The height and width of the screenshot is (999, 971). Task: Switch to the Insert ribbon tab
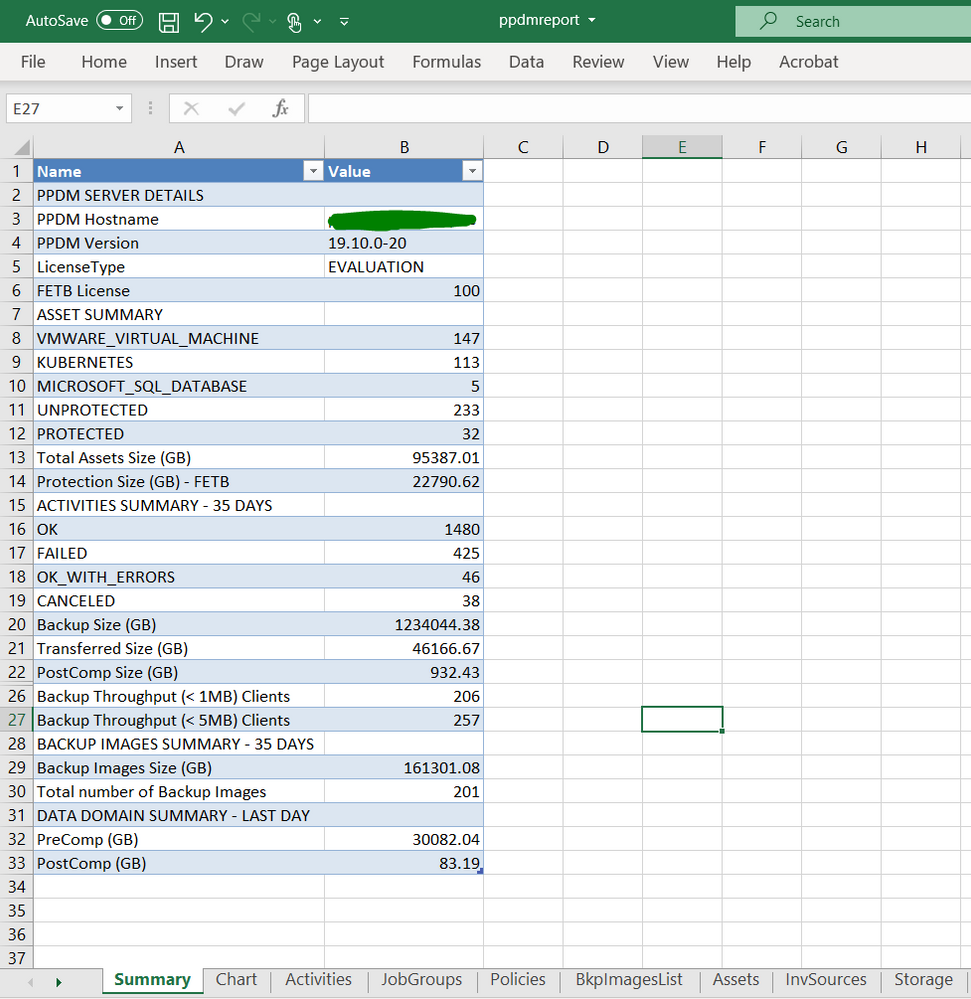(x=176, y=62)
